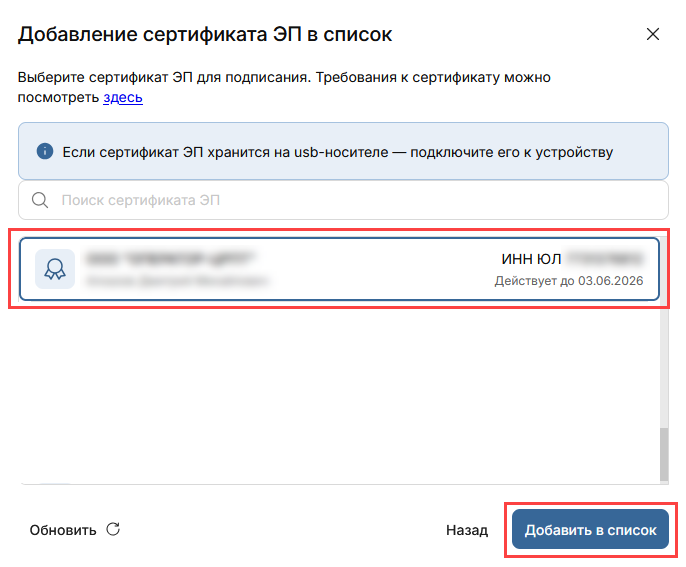
Task: Open the "здесь" certificate requirements link
Action: pyautogui.click(x=123, y=97)
